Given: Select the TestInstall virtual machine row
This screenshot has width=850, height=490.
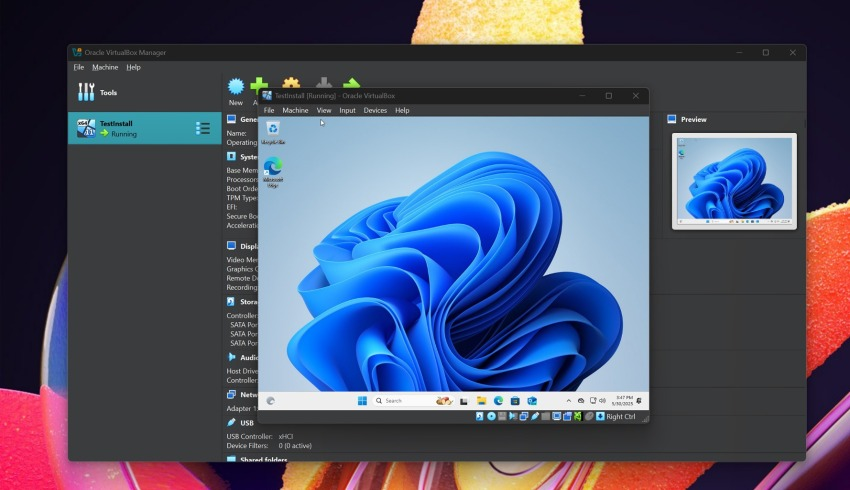Looking at the screenshot, I should pos(145,128).
